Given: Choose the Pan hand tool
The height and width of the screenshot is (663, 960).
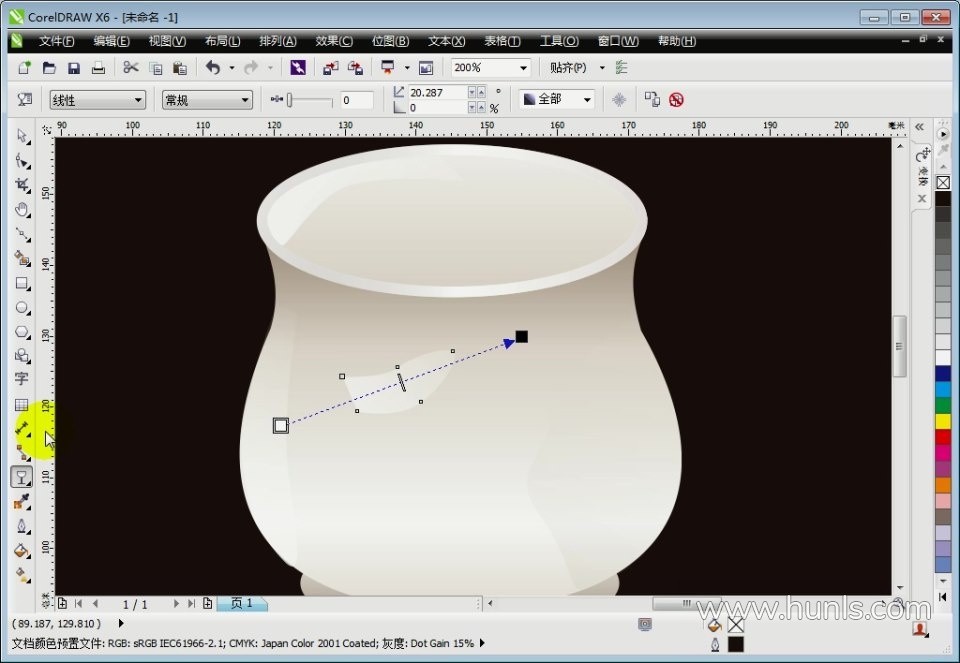Looking at the screenshot, I should pos(22,209).
